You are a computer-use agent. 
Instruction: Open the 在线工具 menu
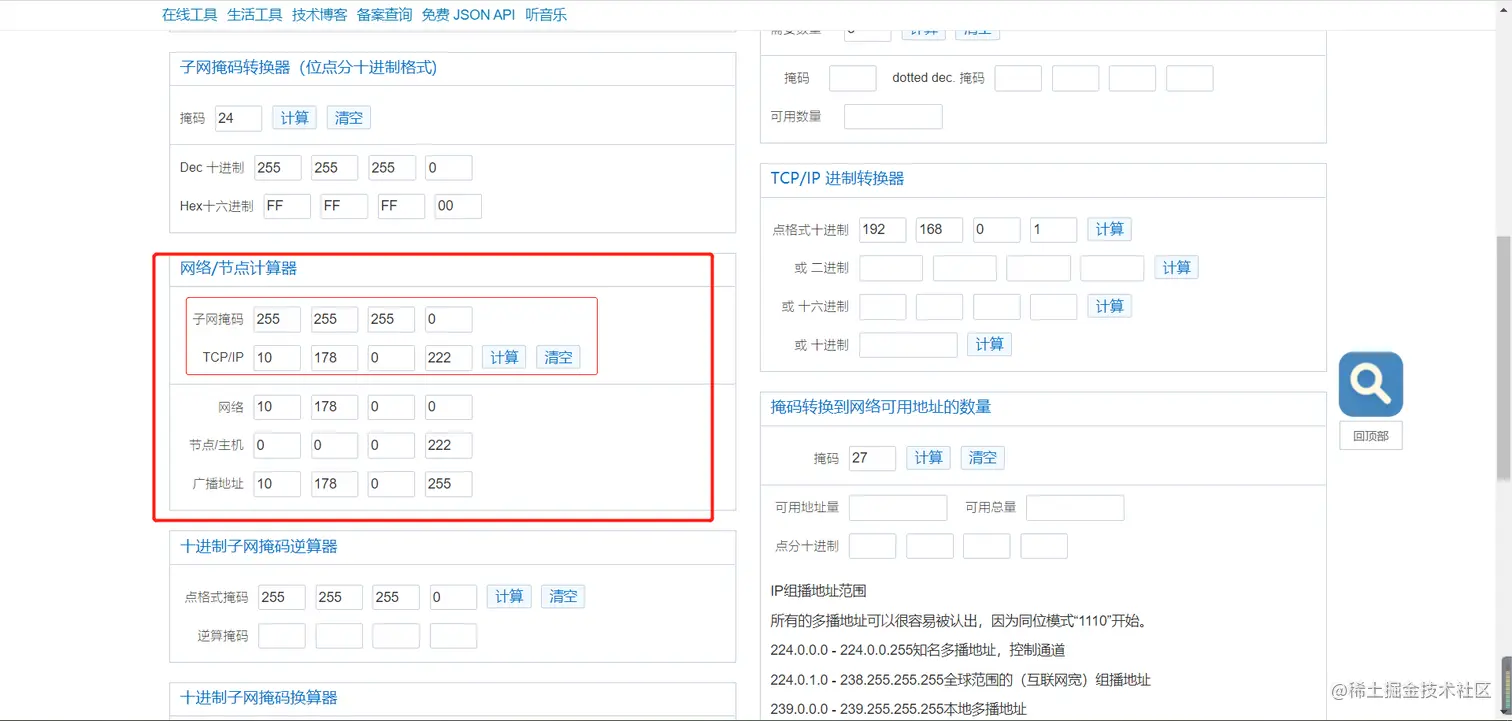point(190,15)
